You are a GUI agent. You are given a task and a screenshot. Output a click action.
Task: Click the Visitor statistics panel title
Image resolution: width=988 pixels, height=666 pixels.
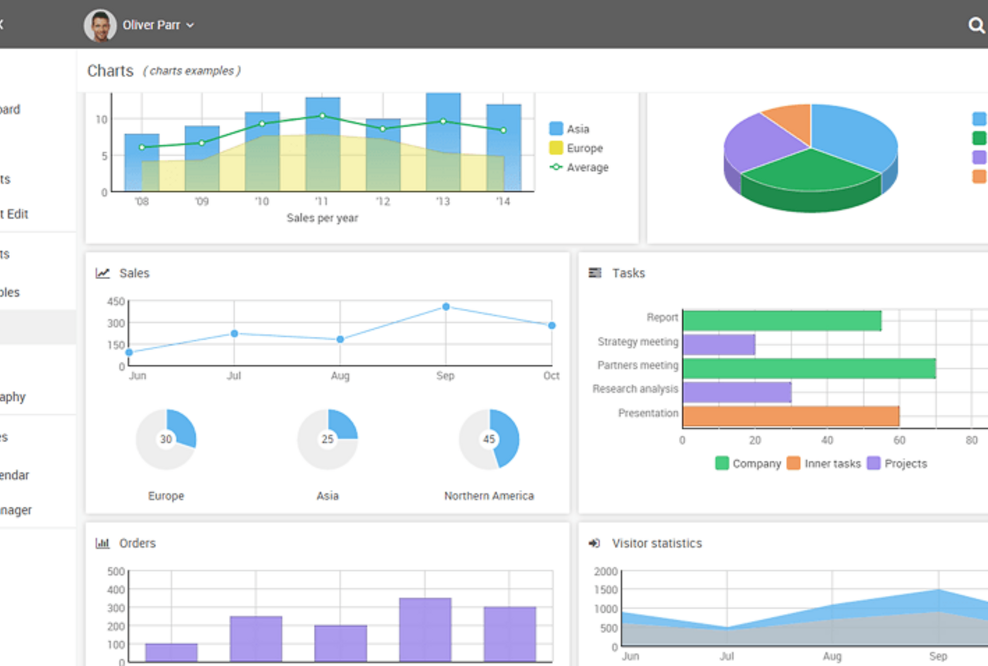click(x=658, y=543)
